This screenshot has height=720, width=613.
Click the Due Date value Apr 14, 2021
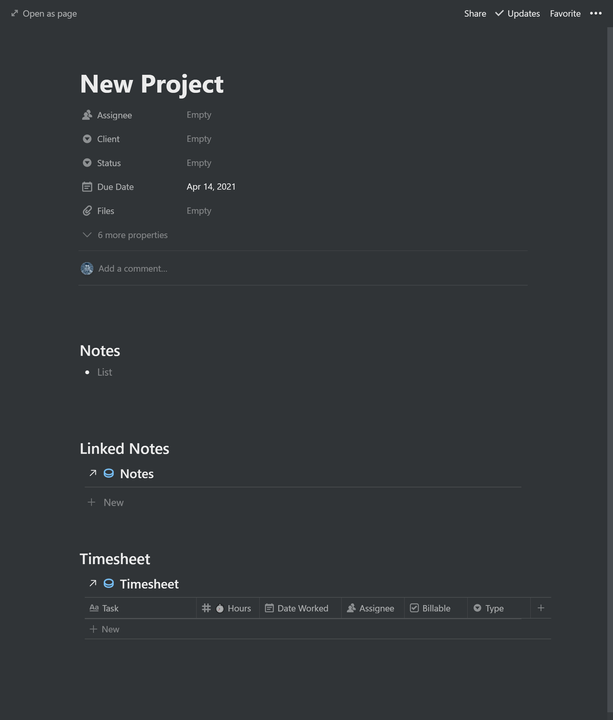click(211, 187)
